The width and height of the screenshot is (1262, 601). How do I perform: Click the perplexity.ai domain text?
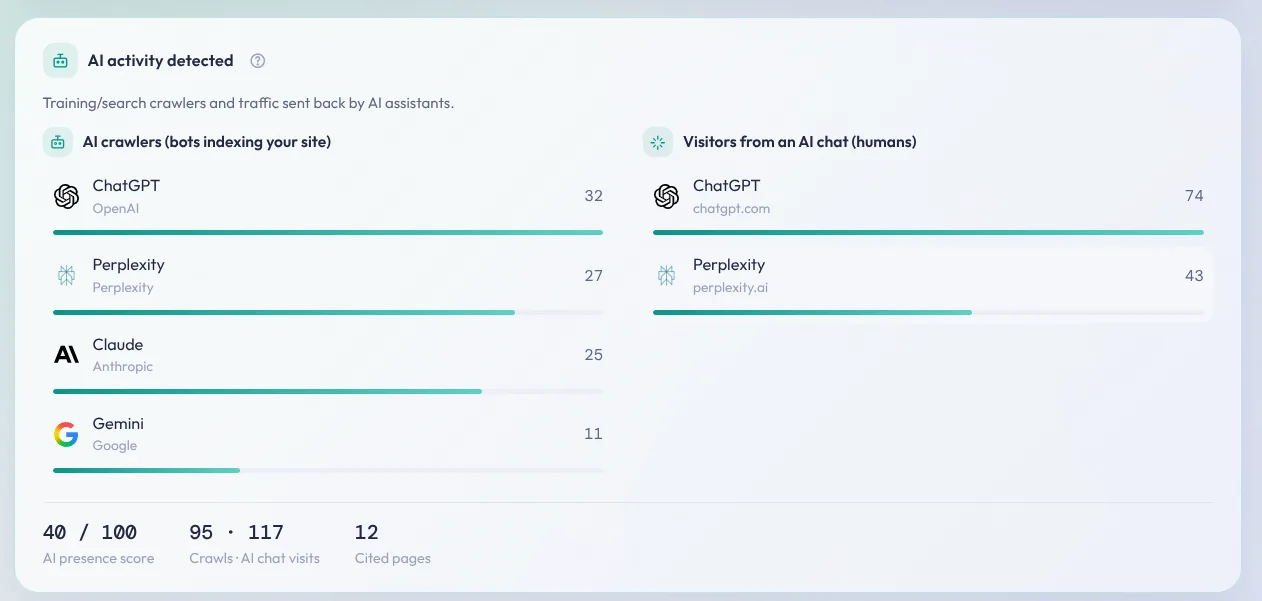731,288
